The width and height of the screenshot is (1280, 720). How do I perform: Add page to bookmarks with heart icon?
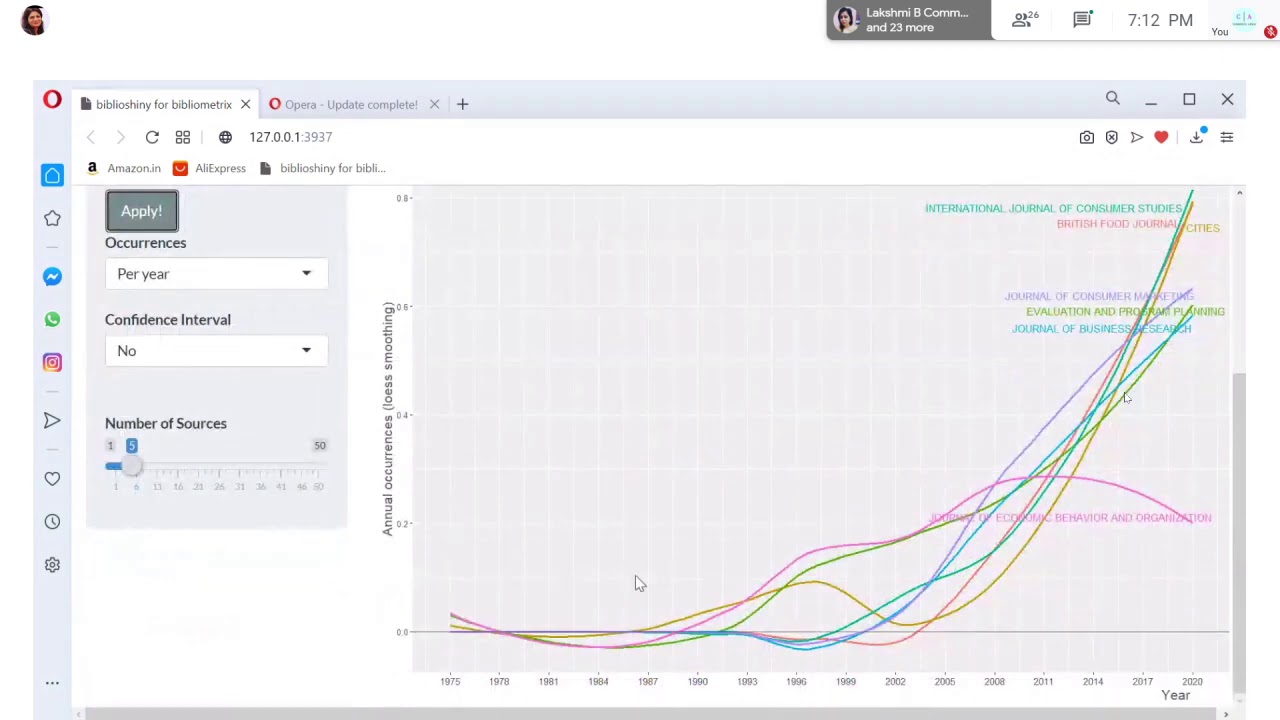click(1161, 137)
